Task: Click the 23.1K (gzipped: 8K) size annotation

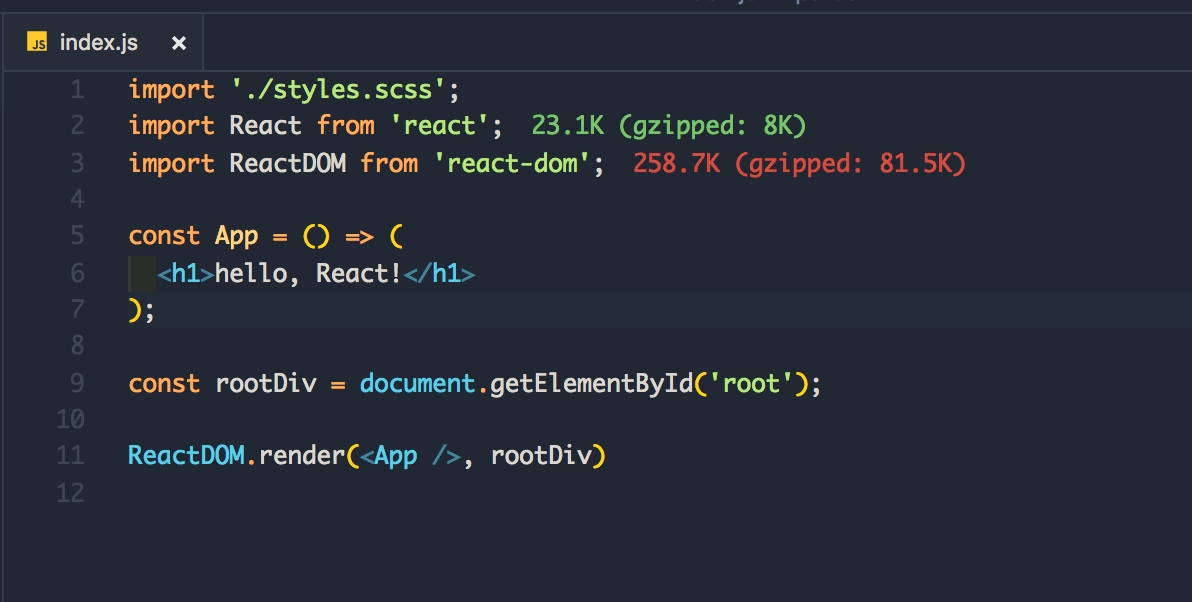Action: [x=668, y=125]
